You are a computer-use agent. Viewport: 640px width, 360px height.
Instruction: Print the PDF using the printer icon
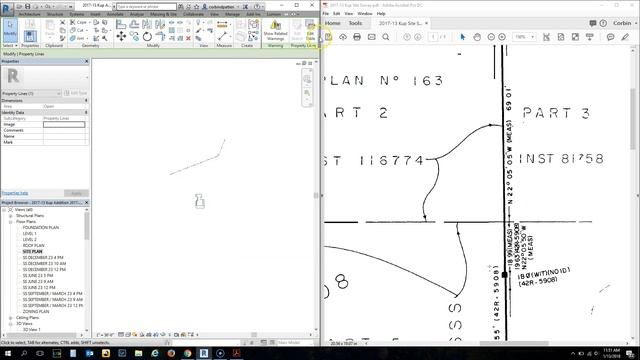click(x=357, y=37)
